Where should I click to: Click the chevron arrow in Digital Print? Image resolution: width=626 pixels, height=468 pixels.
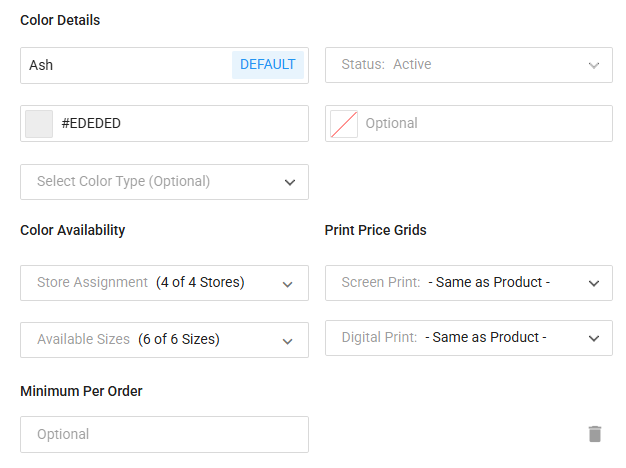pyautogui.click(x=594, y=338)
